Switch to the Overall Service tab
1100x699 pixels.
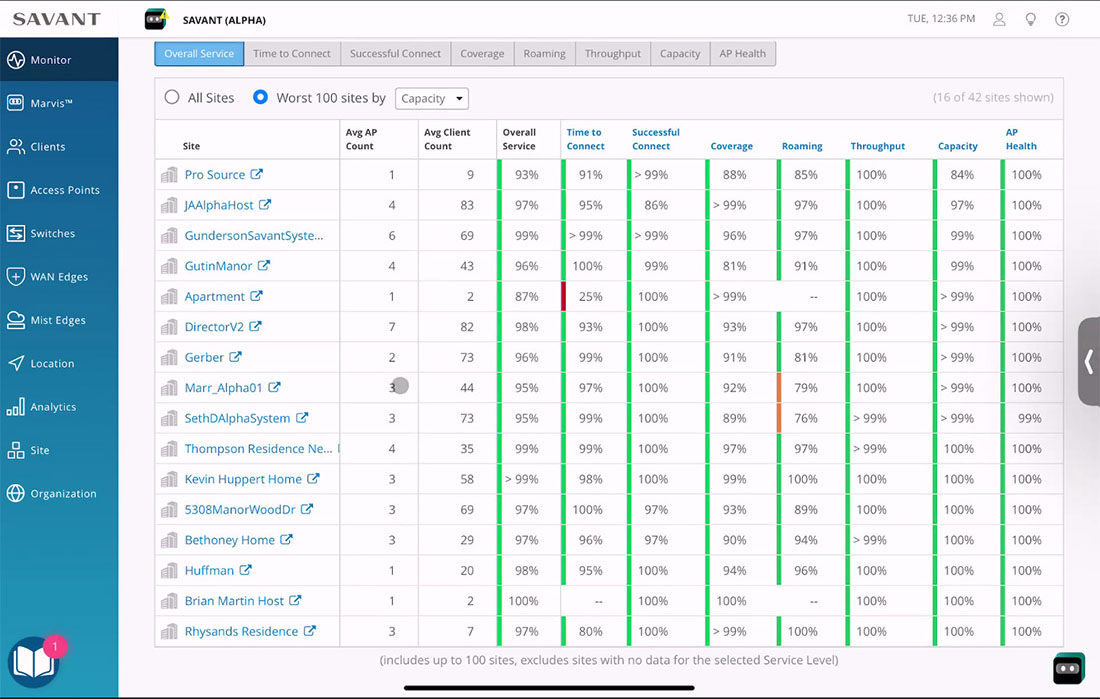tap(199, 53)
